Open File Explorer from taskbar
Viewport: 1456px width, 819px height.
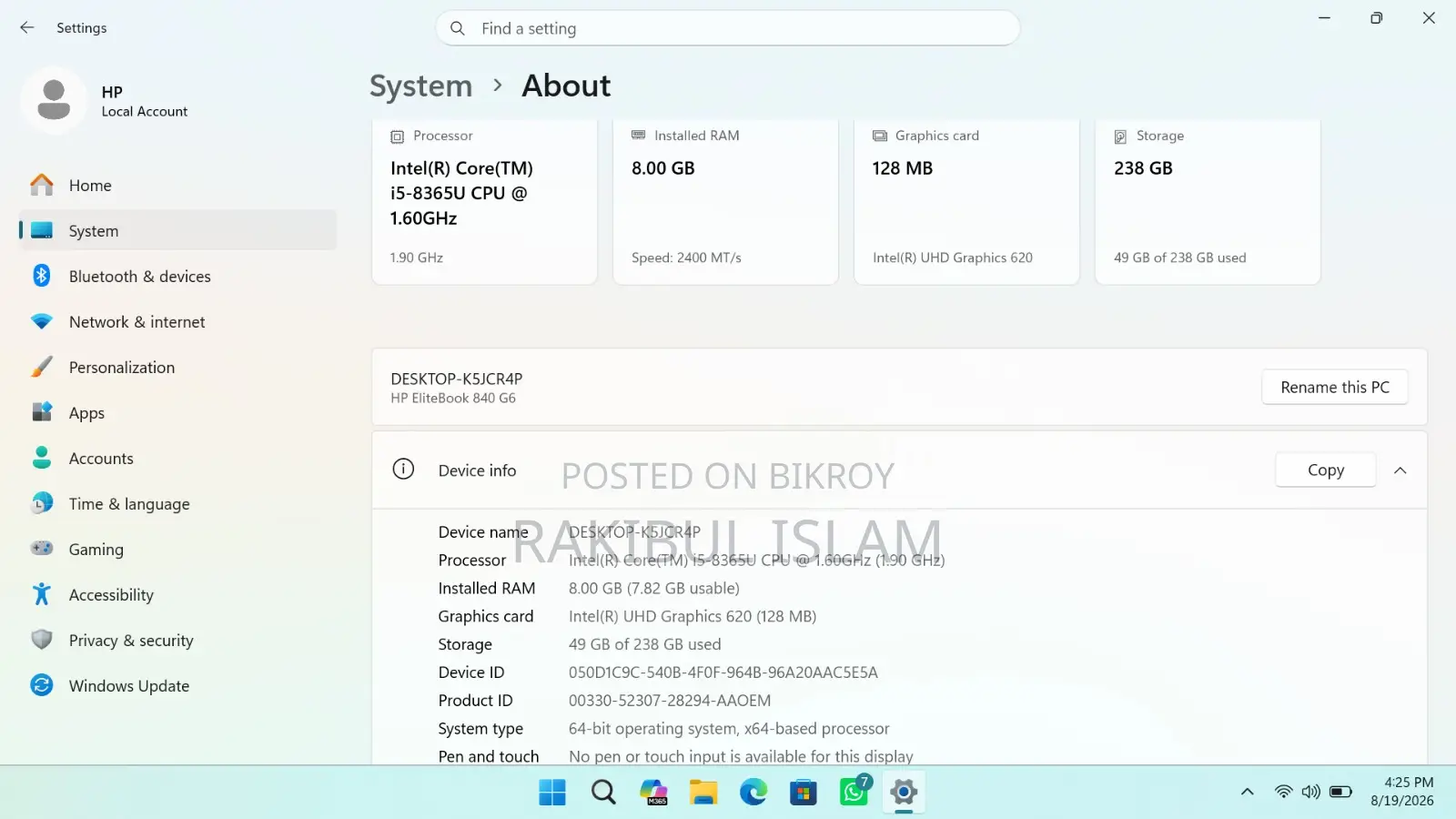click(703, 793)
